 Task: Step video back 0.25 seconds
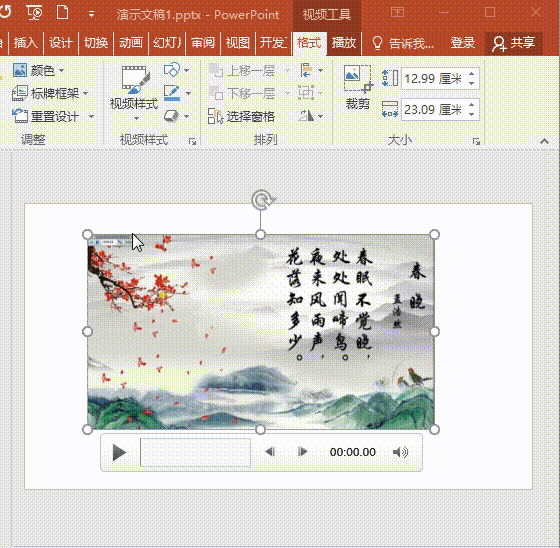click(270, 452)
